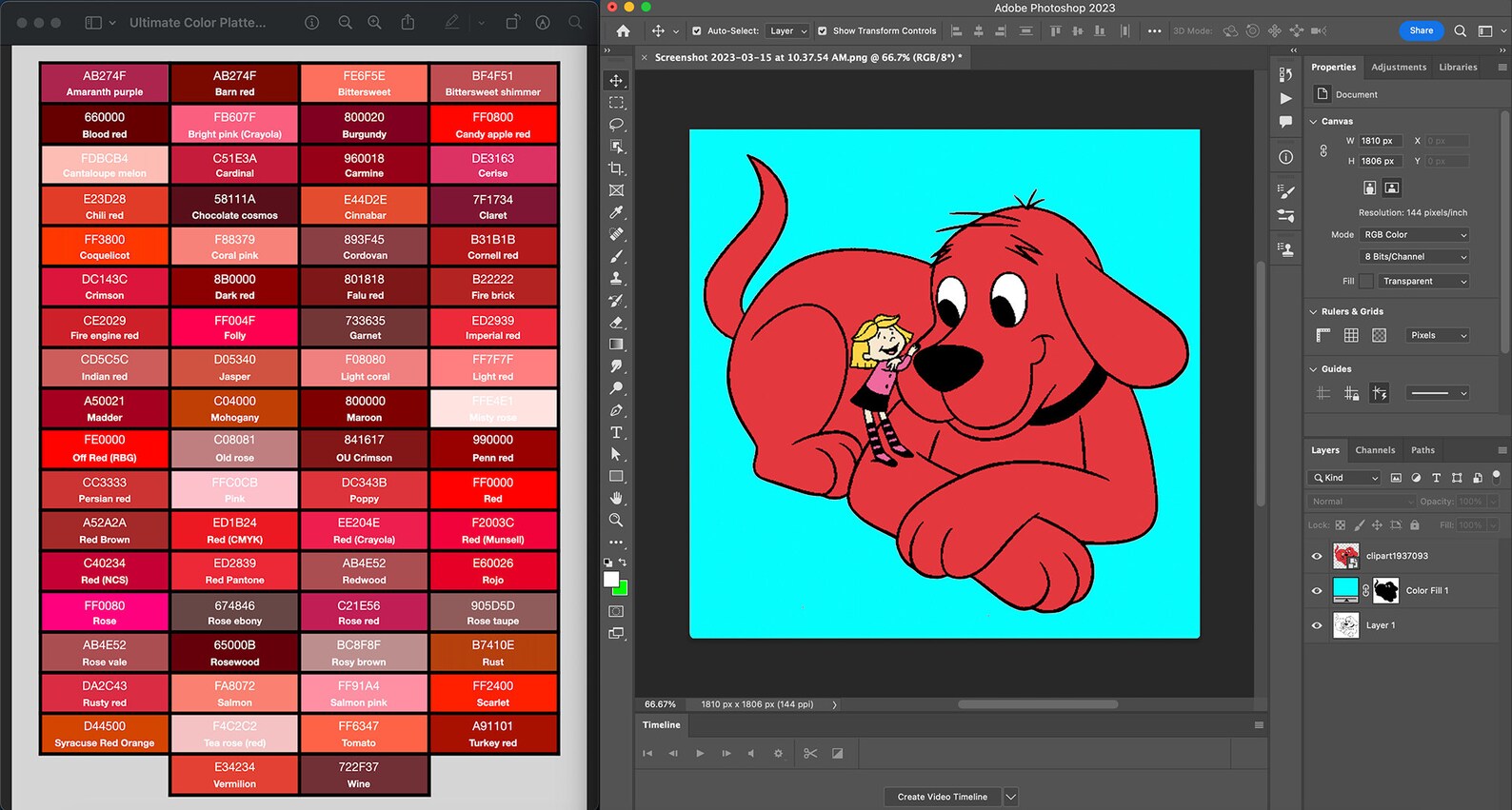1512x810 pixels.
Task: Click the timeline play button
Action: (700, 753)
